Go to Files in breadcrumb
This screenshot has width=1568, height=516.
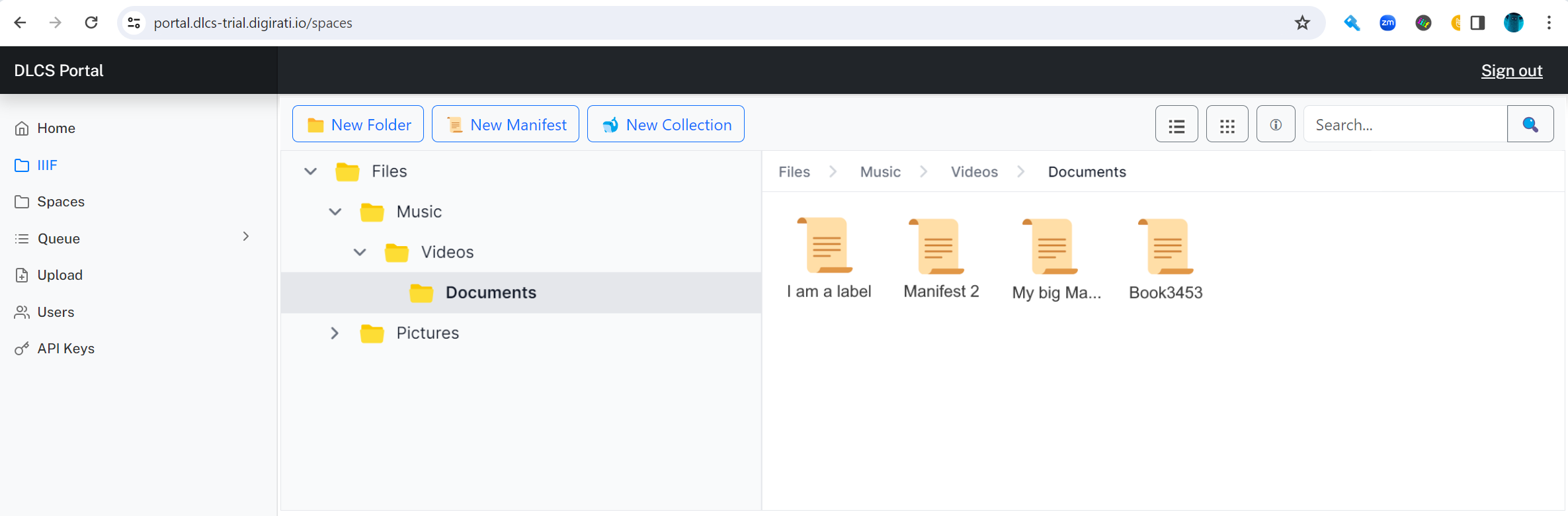tap(794, 172)
